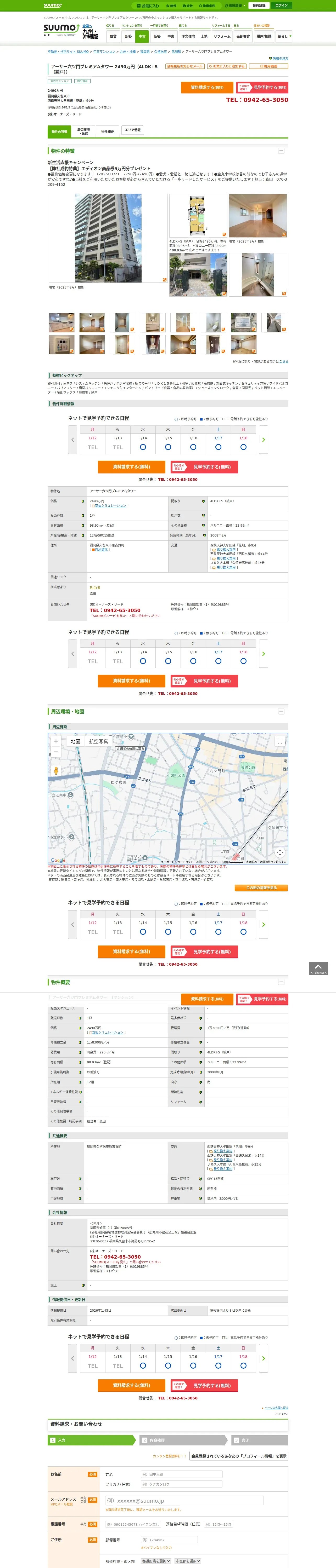Switch to the 物件概要 tab
The image size is (336, 1568).
tap(107, 131)
